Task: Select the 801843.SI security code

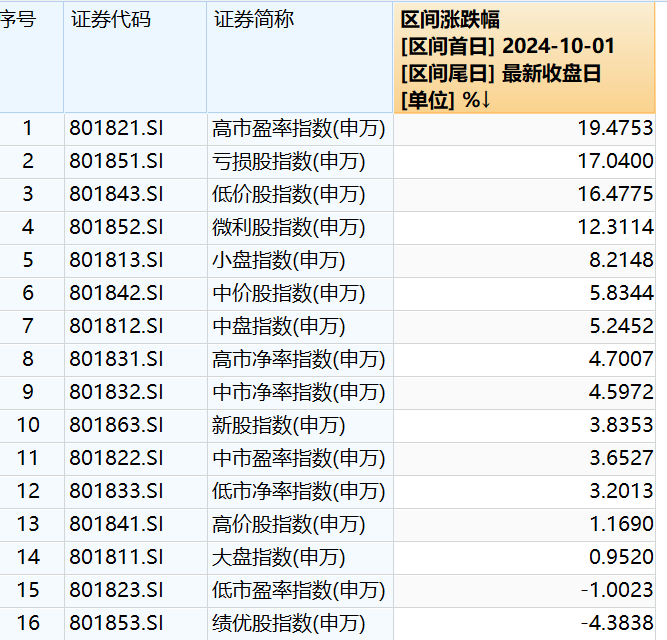Action: point(115,194)
